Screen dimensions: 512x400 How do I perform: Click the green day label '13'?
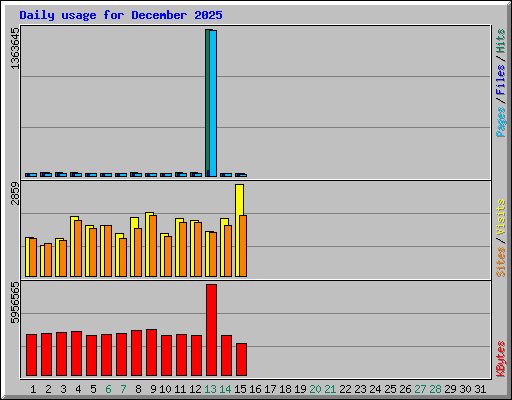tap(210, 389)
